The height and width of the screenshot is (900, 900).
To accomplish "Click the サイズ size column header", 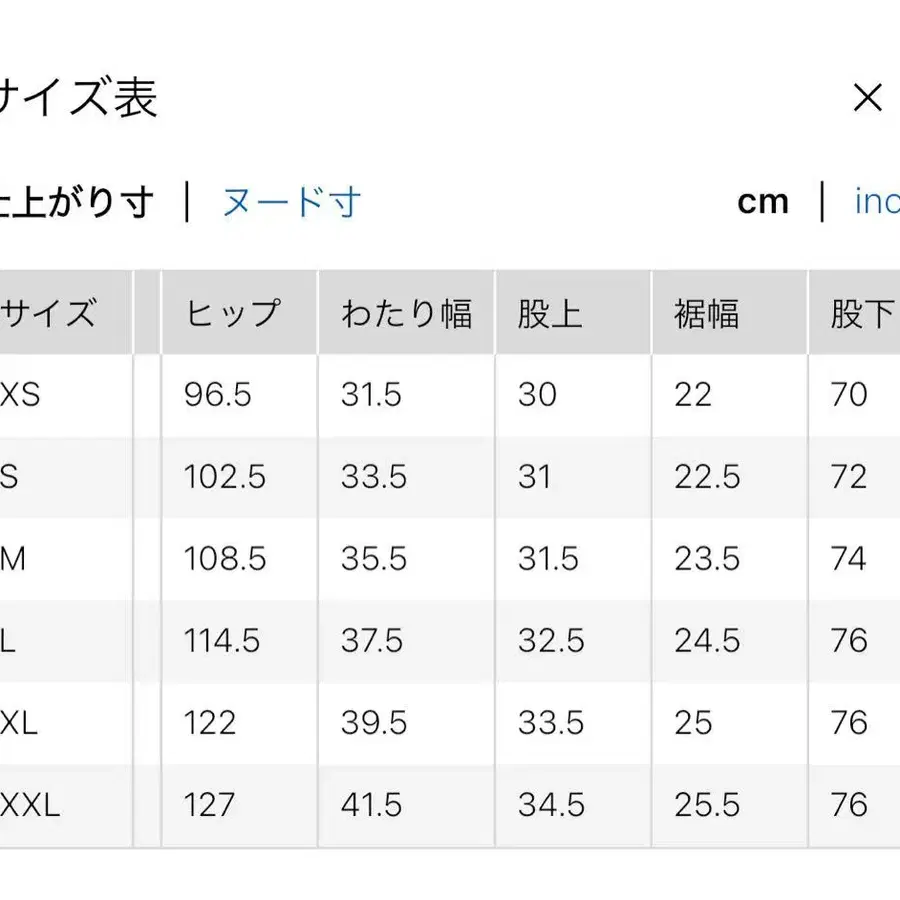I will click(x=48, y=312).
